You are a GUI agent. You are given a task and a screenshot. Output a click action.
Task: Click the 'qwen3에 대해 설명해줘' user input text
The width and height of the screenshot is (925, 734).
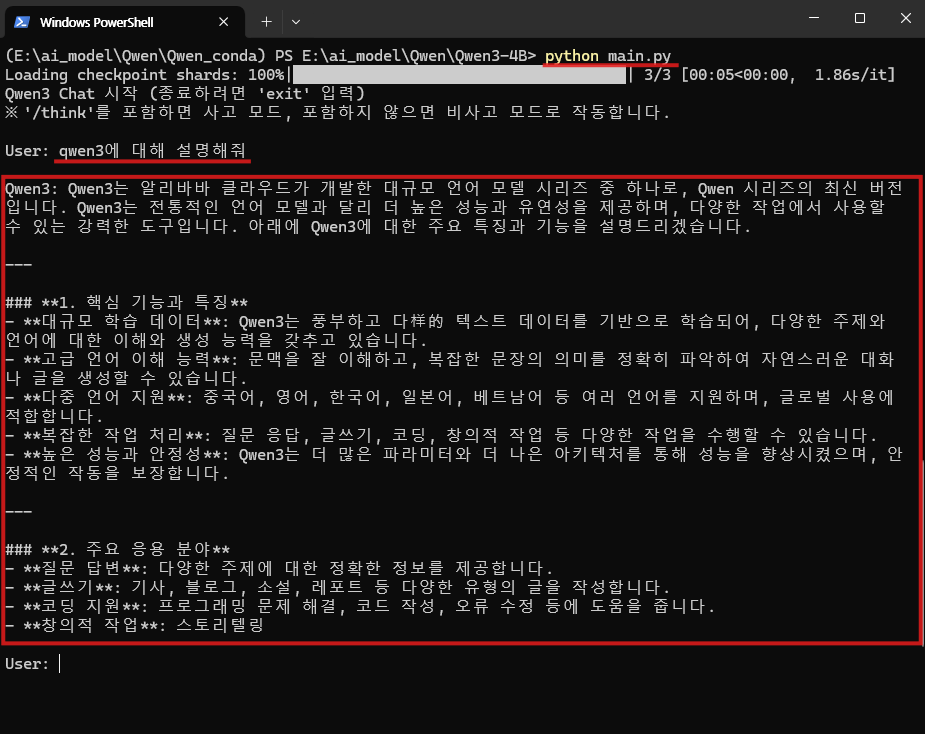152,150
